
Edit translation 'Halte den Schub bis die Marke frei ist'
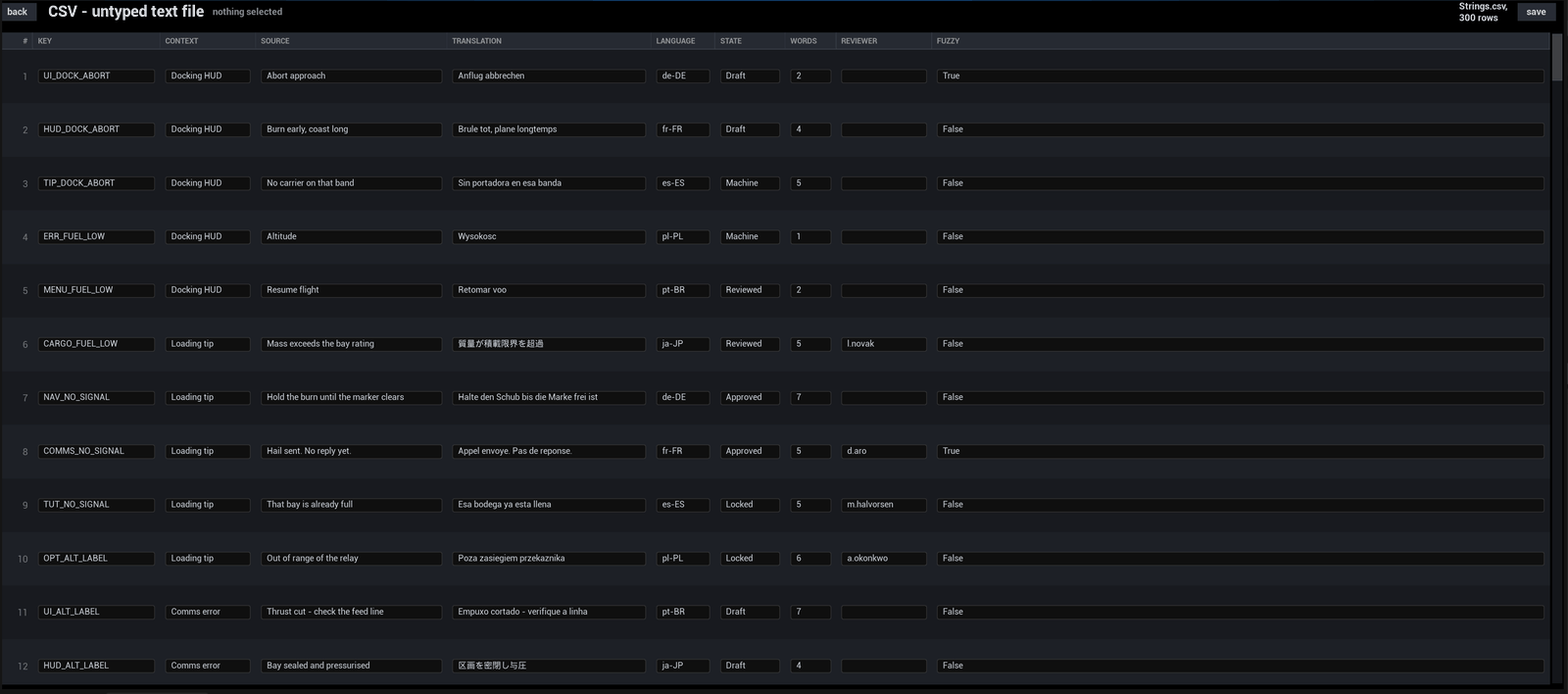point(549,398)
